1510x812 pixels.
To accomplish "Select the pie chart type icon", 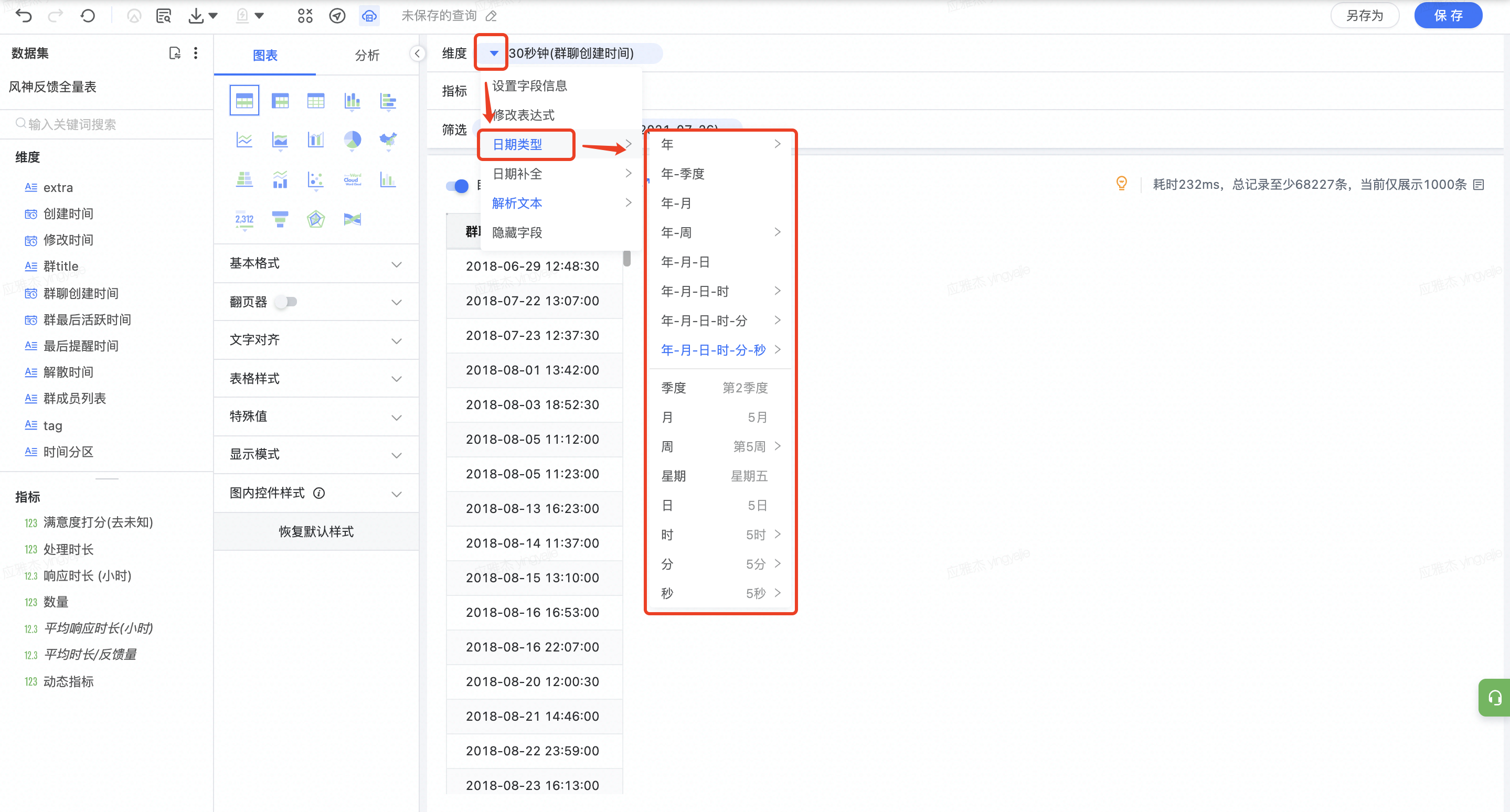I will click(352, 140).
